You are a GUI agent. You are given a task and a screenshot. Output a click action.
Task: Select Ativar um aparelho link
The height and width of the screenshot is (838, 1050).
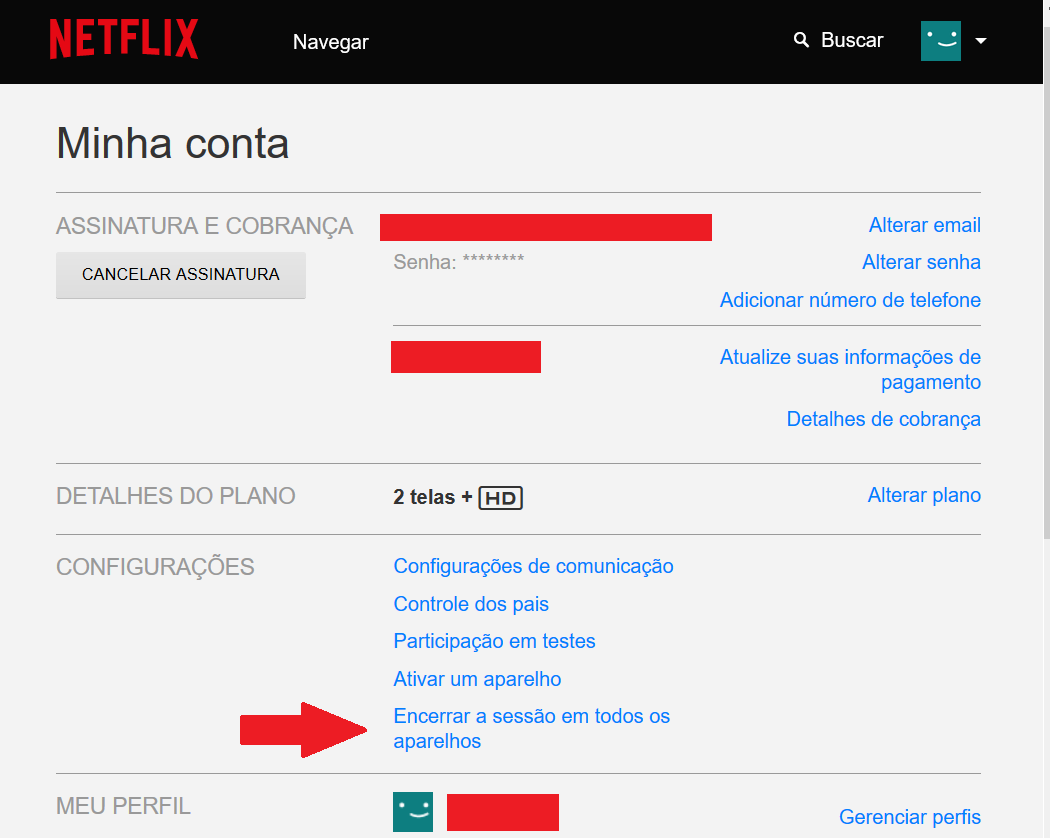[x=477, y=679]
